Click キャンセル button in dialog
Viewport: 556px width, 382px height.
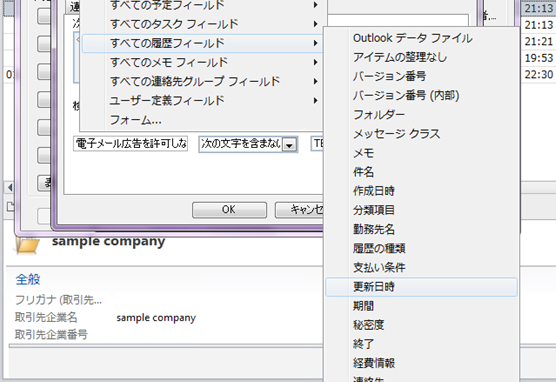(299, 210)
